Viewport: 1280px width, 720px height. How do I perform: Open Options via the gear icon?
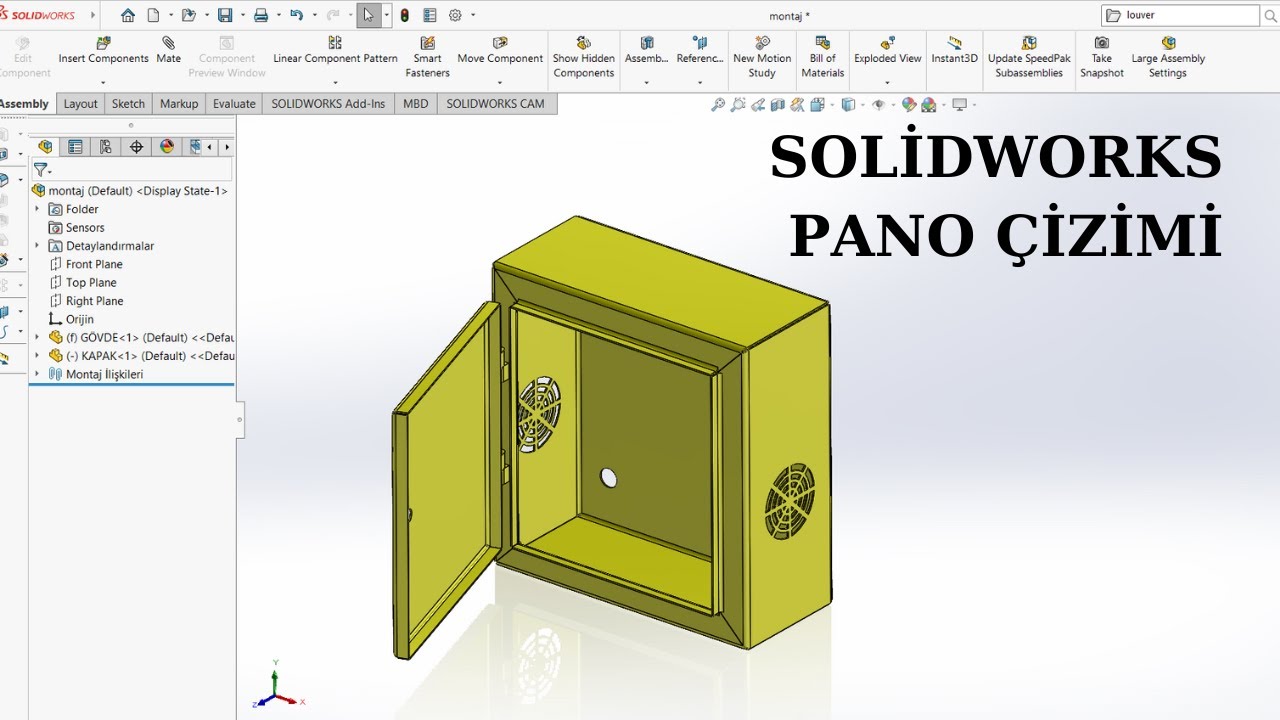click(455, 15)
